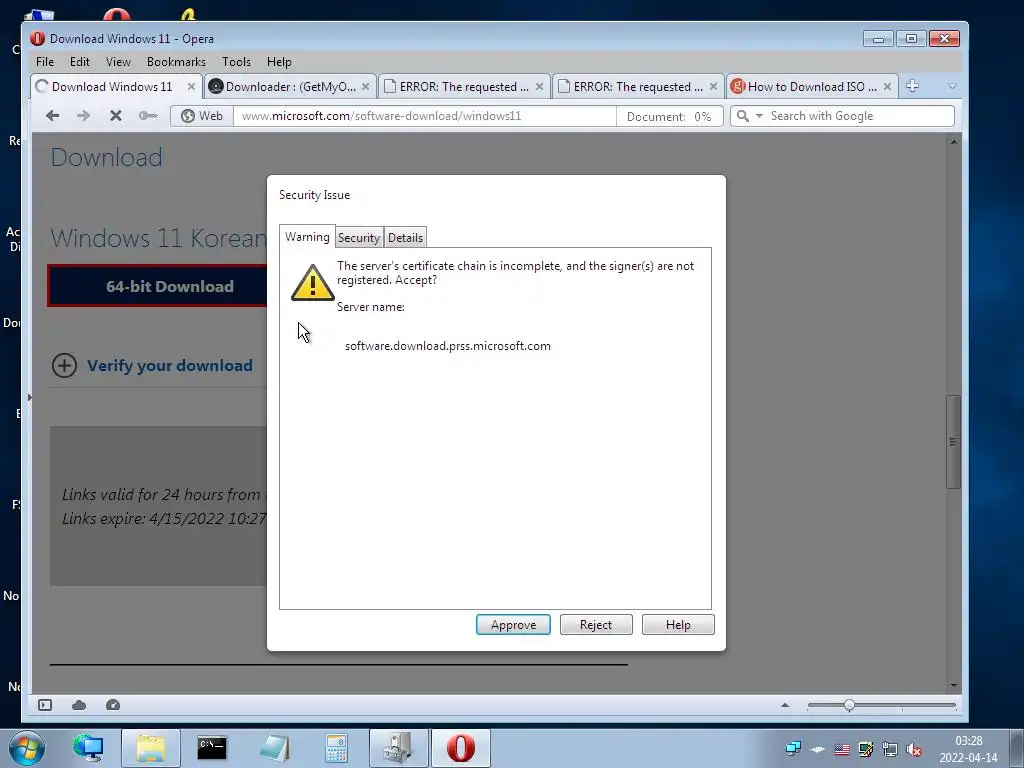Viewport: 1024px width, 768px height.
Task: Click the Opera icon in the taskbar
Action: (x=460, y=748)
